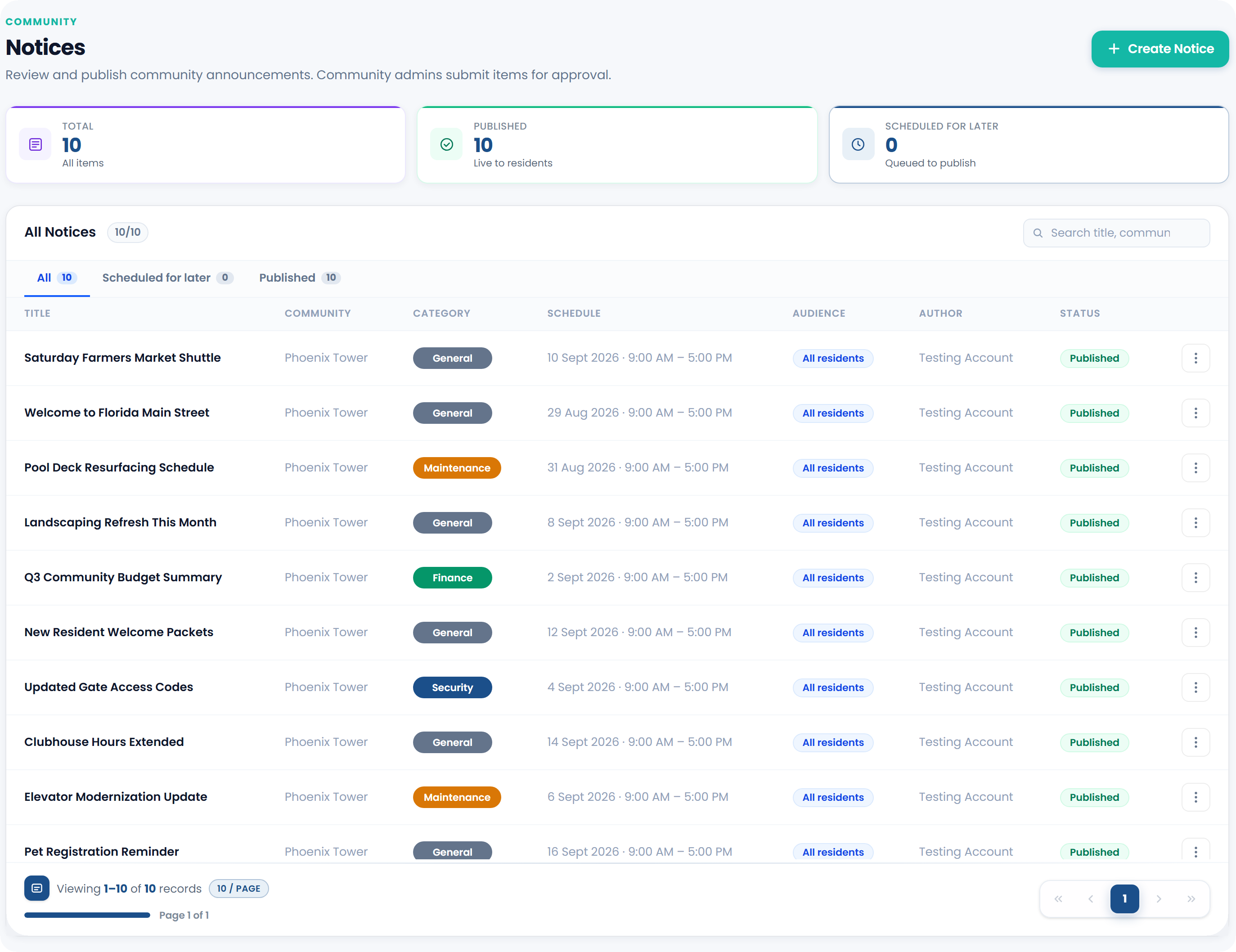Screen dimensions: 1236x952
Task: Click the Category column header
Action: tap(441, 314)
